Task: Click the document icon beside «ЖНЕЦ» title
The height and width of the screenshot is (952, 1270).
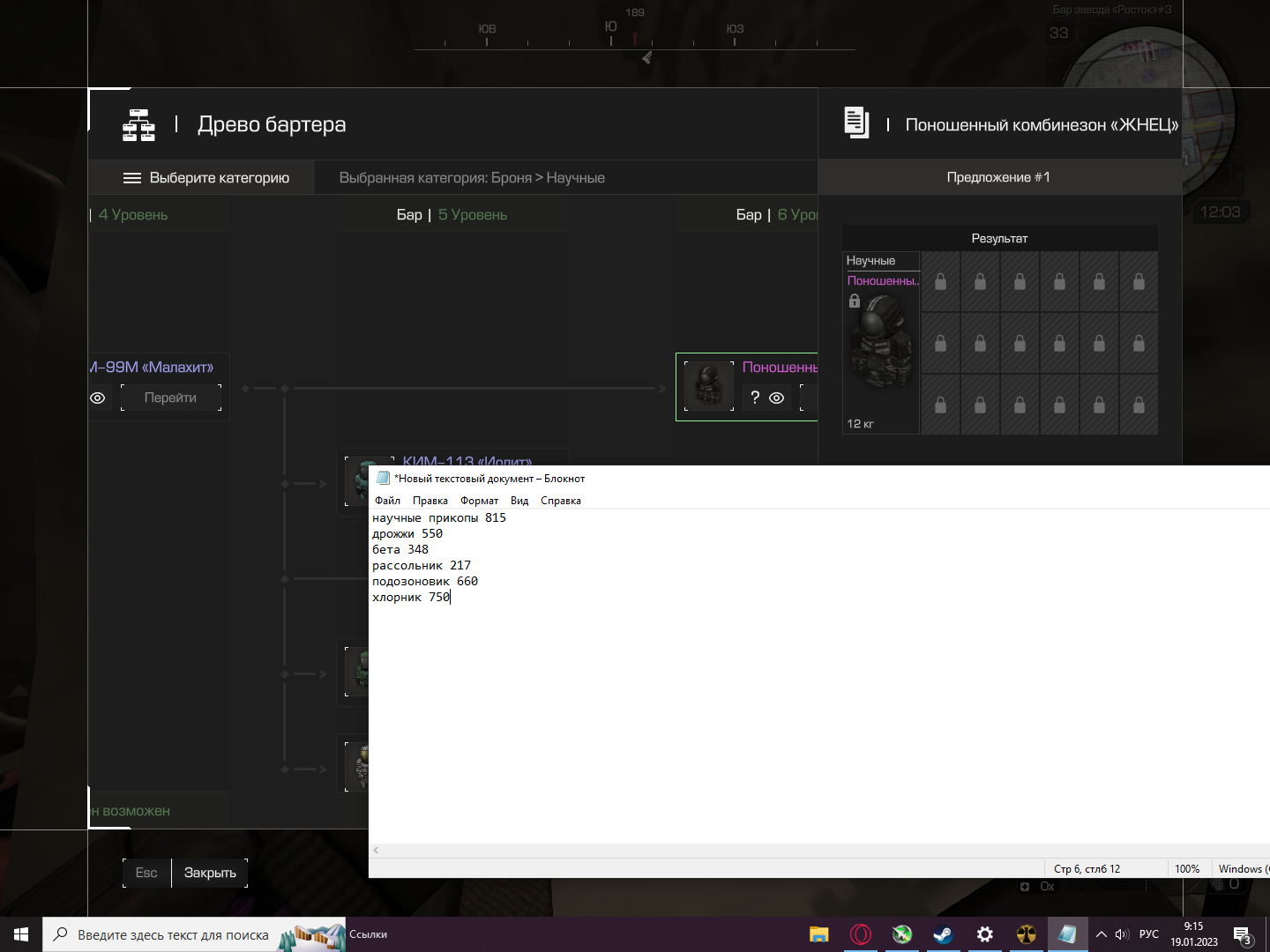Action: pos(855,123)
